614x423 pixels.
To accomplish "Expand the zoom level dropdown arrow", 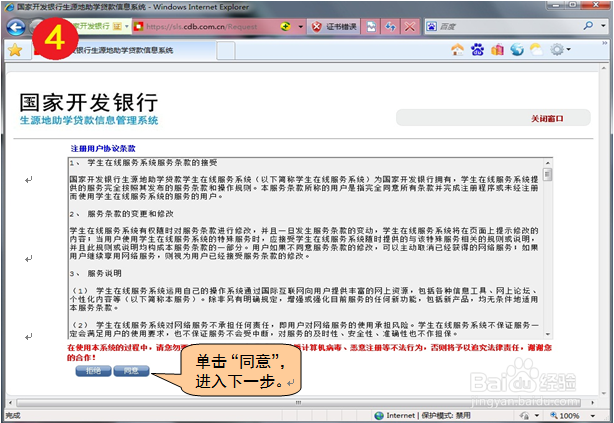I will (x=593, y=416).
